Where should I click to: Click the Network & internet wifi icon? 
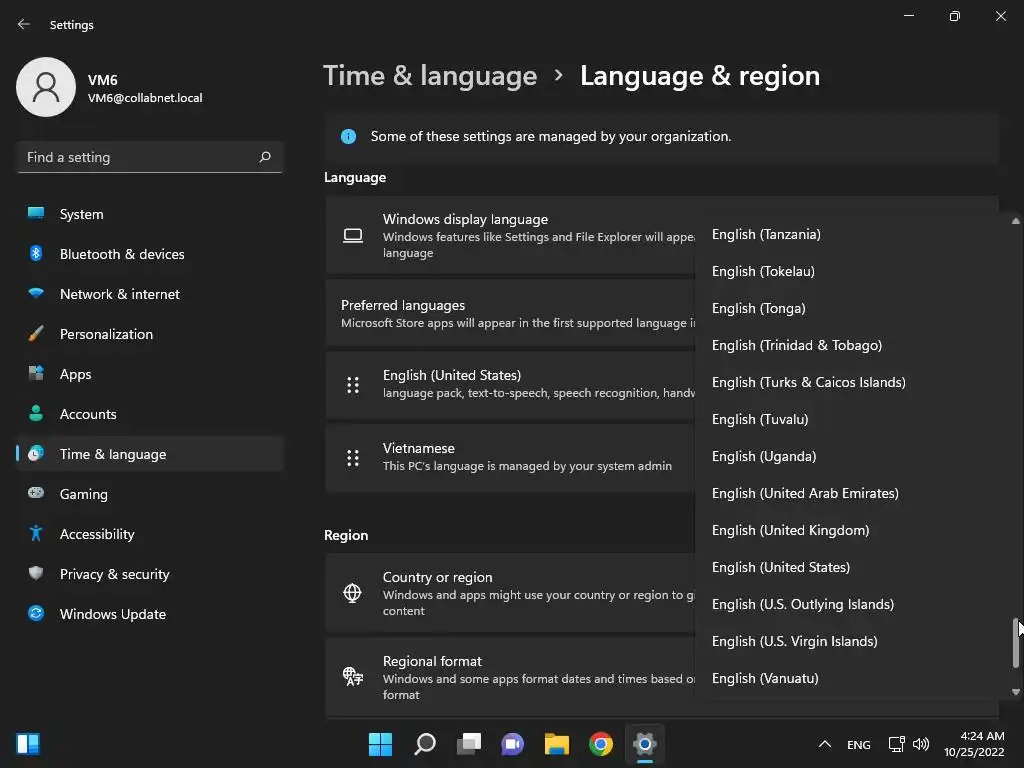point(36,293)
